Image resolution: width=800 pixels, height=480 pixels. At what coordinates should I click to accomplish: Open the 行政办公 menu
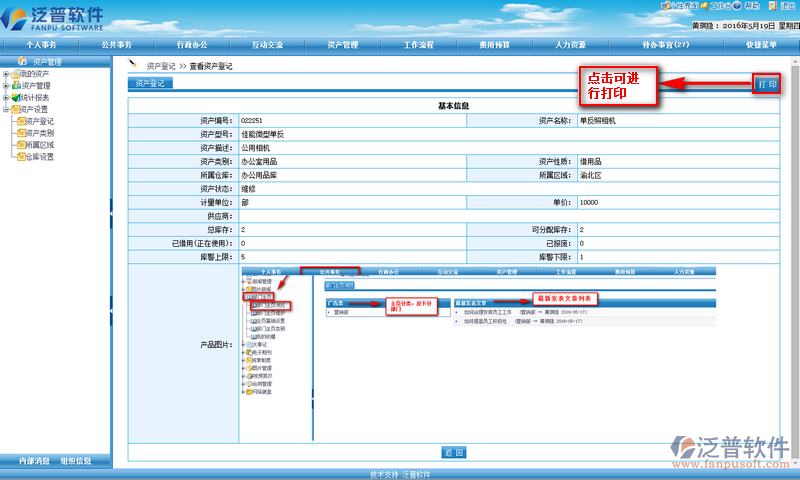point(191,45)
